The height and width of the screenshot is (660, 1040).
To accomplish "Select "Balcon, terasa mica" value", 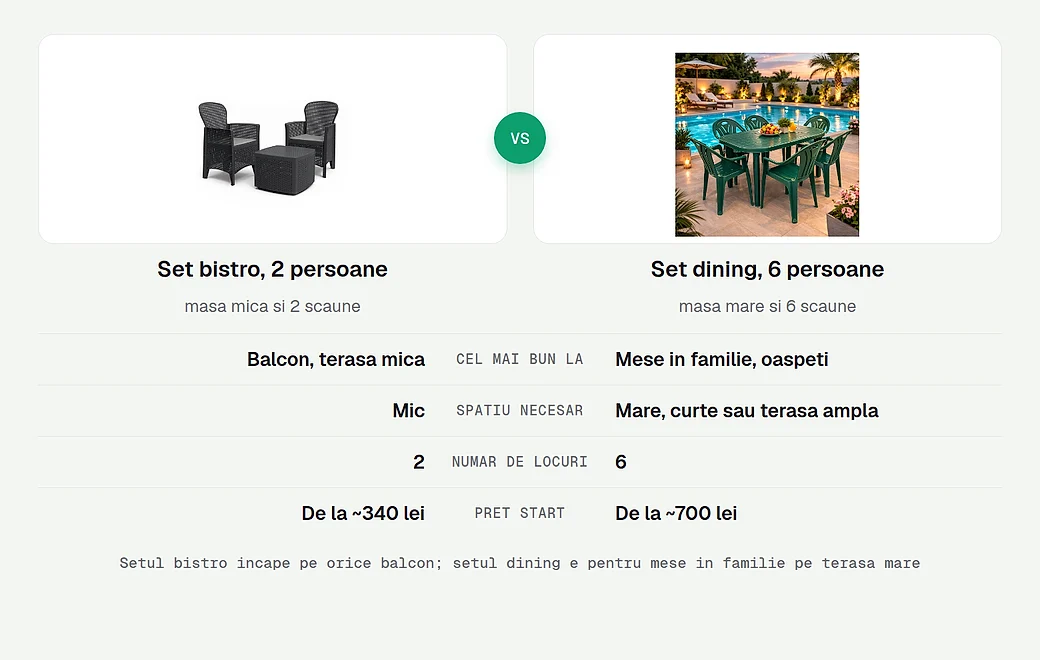I will point(336,360).
